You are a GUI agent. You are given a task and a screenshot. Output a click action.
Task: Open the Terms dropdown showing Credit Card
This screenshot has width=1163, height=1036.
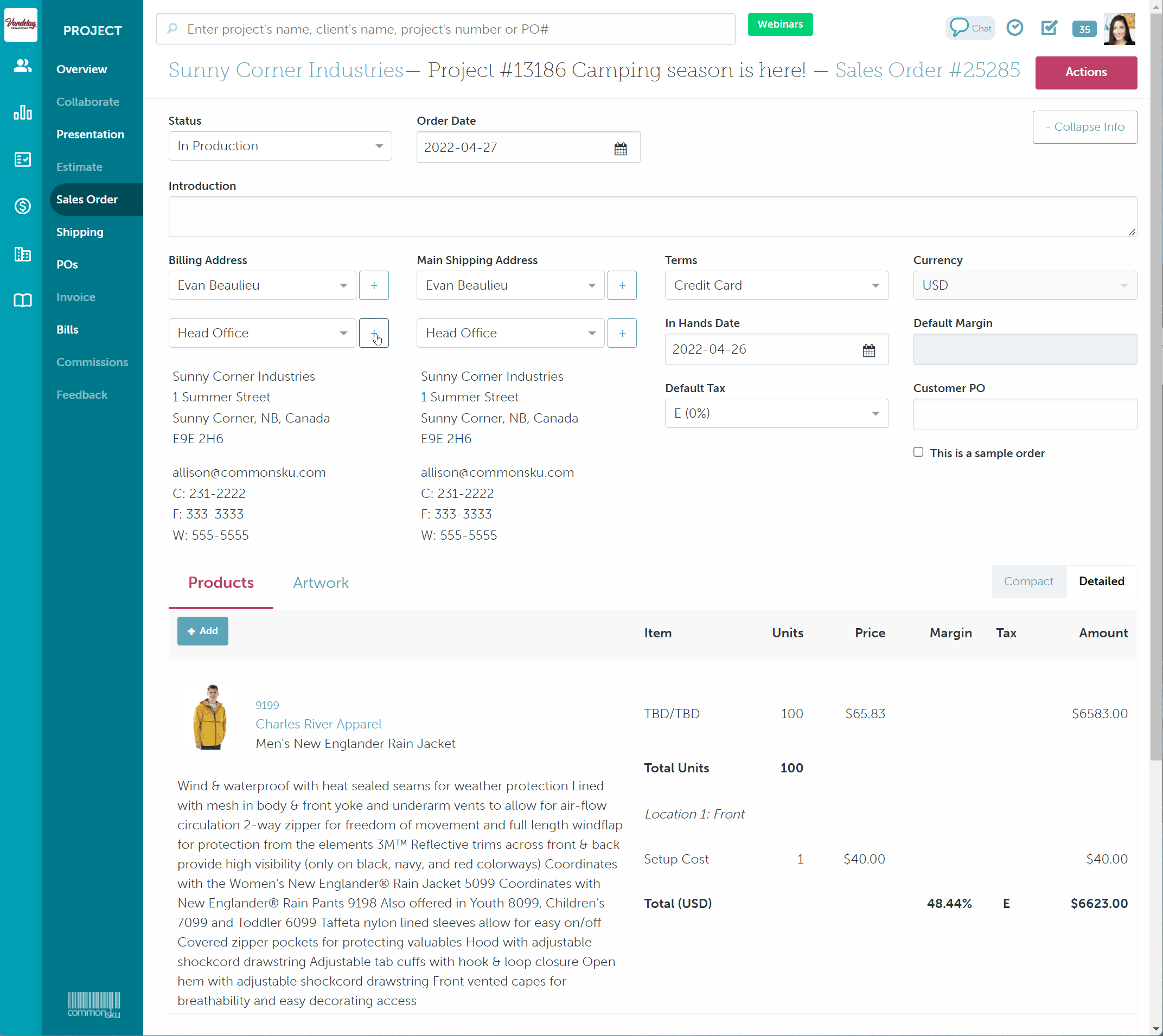pyautogui.click(x=776, y=285)
